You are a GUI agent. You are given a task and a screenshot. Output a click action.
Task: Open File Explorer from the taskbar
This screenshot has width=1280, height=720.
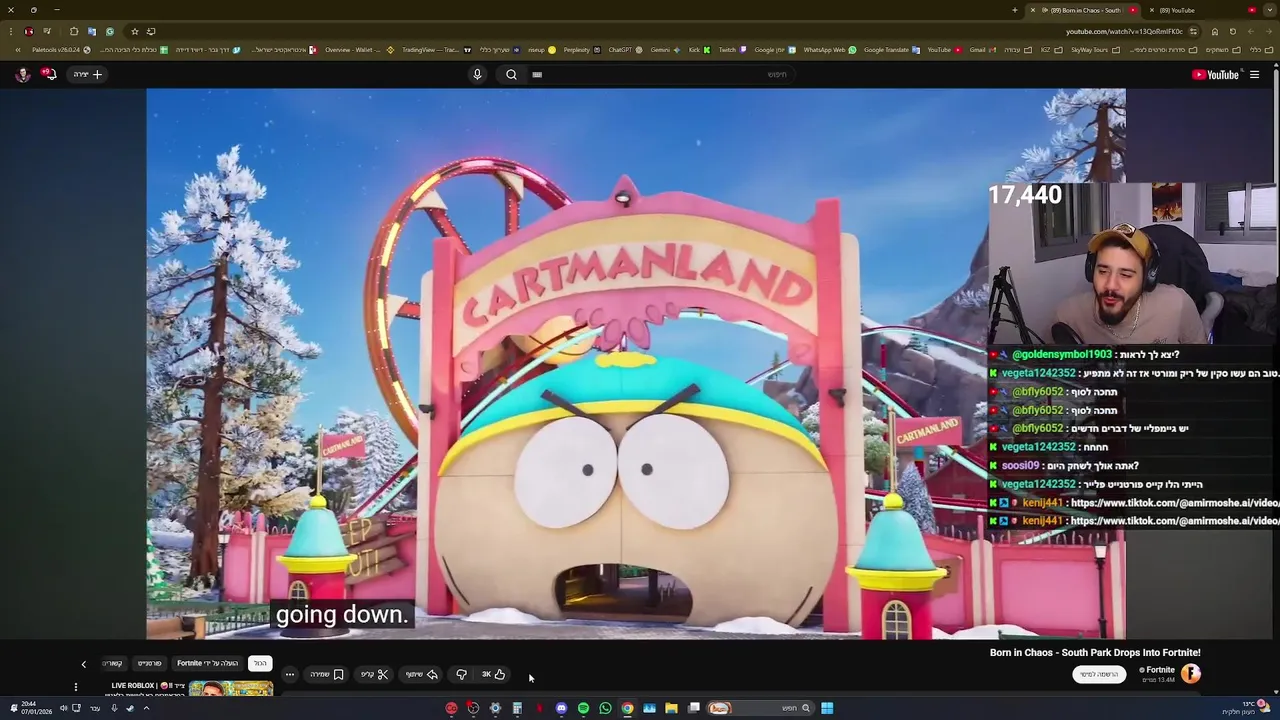[671, 708]
